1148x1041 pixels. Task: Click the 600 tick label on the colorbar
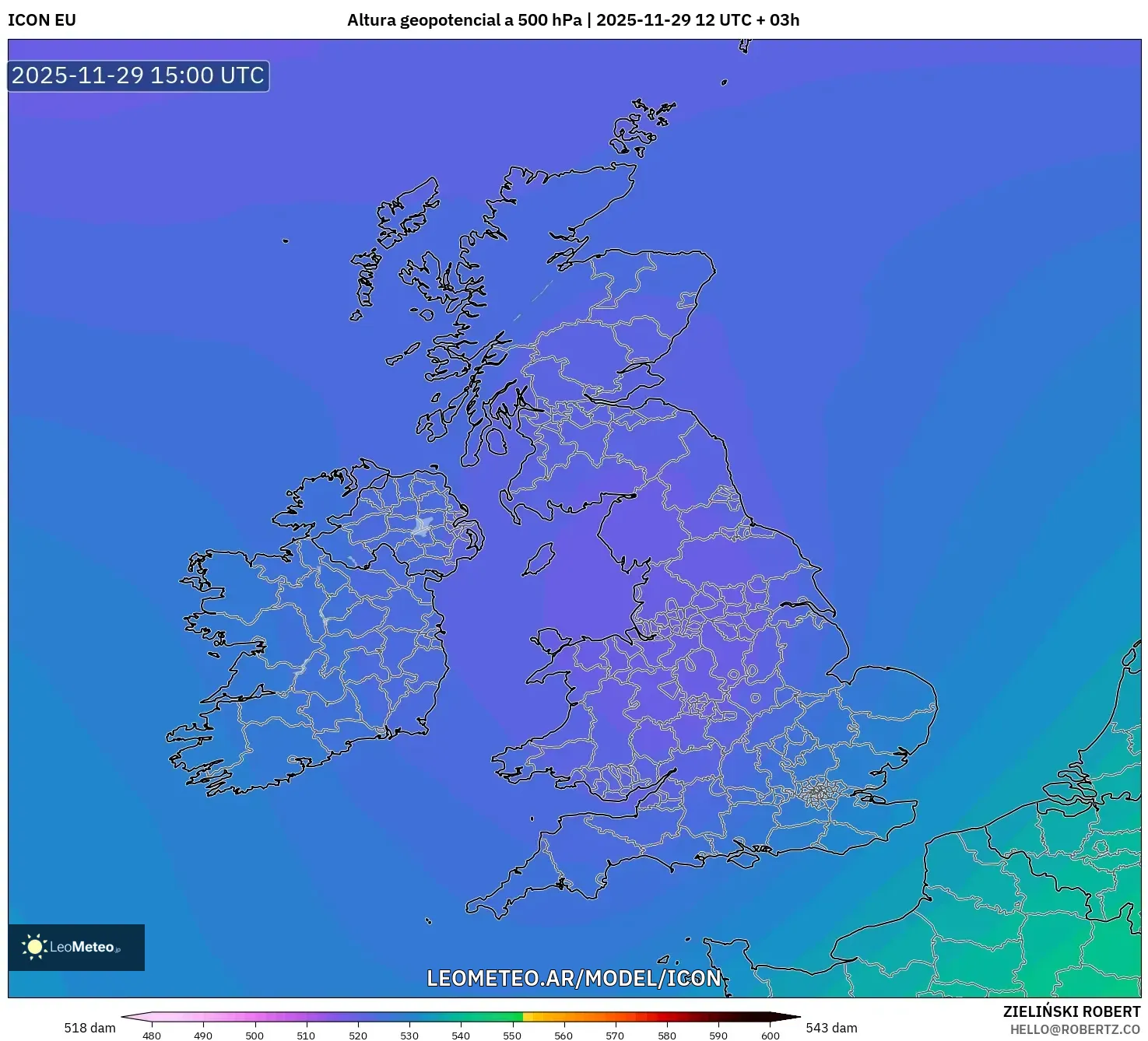[x=770, y=1036]
